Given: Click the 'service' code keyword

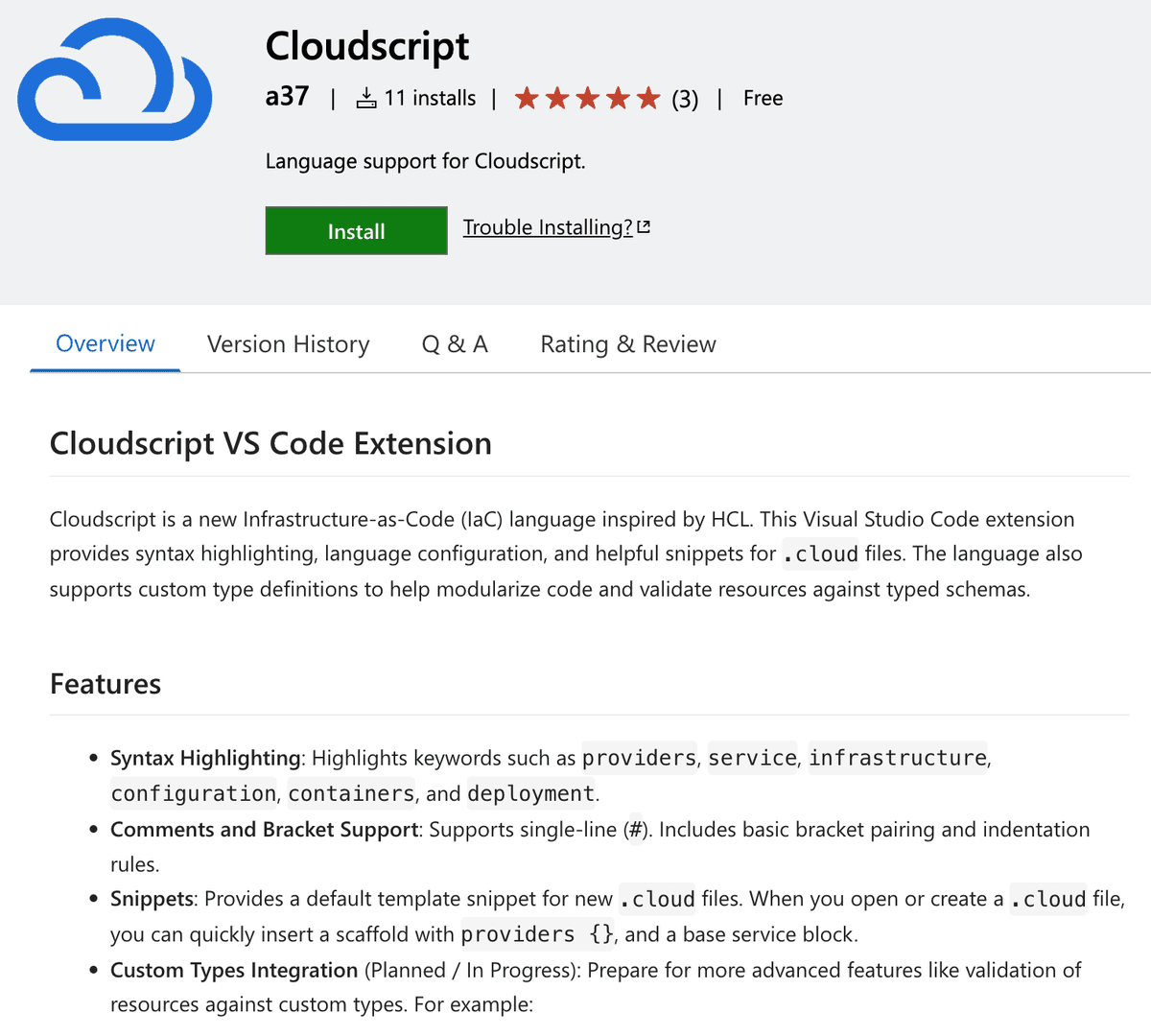Looking at the screenshot, I should (753, 758).
